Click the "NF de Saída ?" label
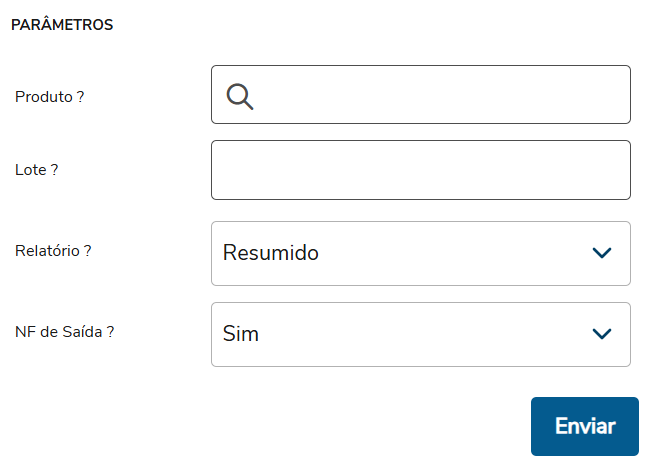 [65, 332]
